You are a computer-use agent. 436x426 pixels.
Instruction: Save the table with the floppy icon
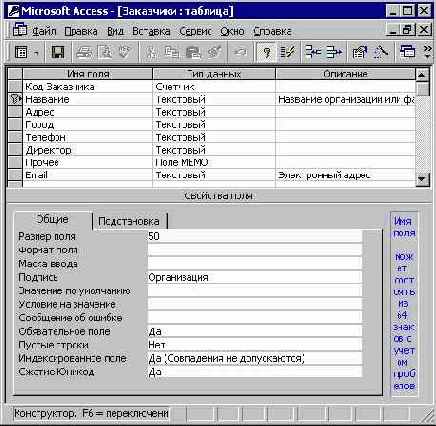pos(58,52)
